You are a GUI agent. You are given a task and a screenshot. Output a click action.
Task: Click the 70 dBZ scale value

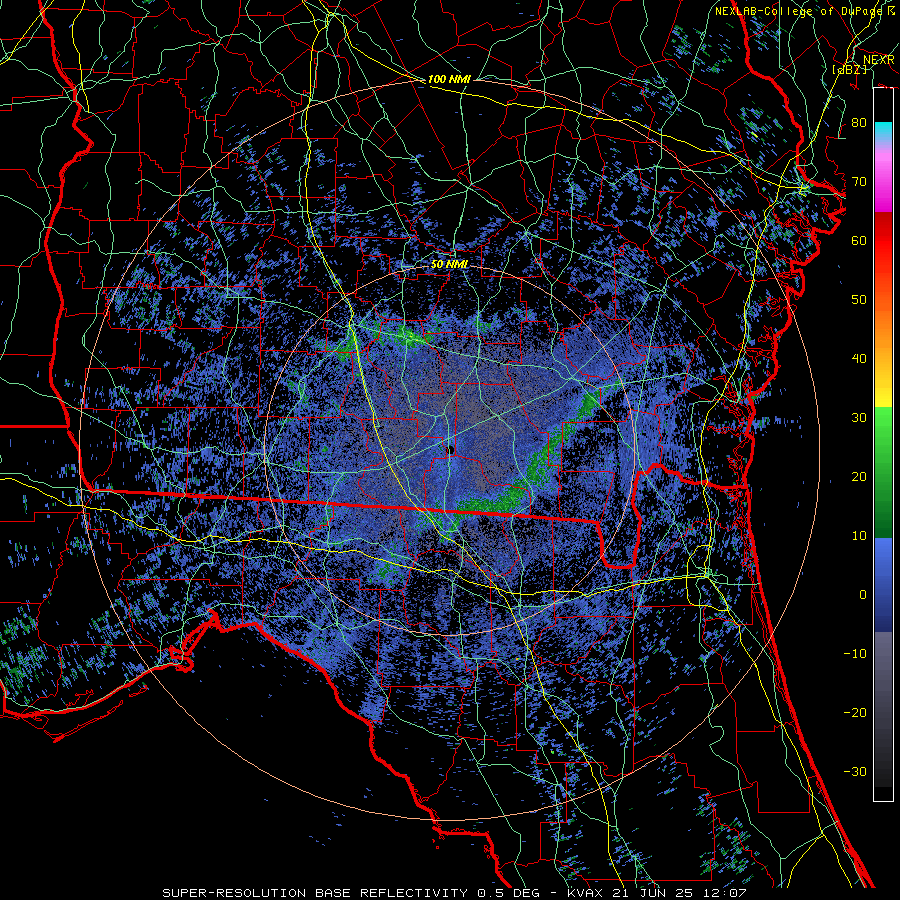click(859, 181)
